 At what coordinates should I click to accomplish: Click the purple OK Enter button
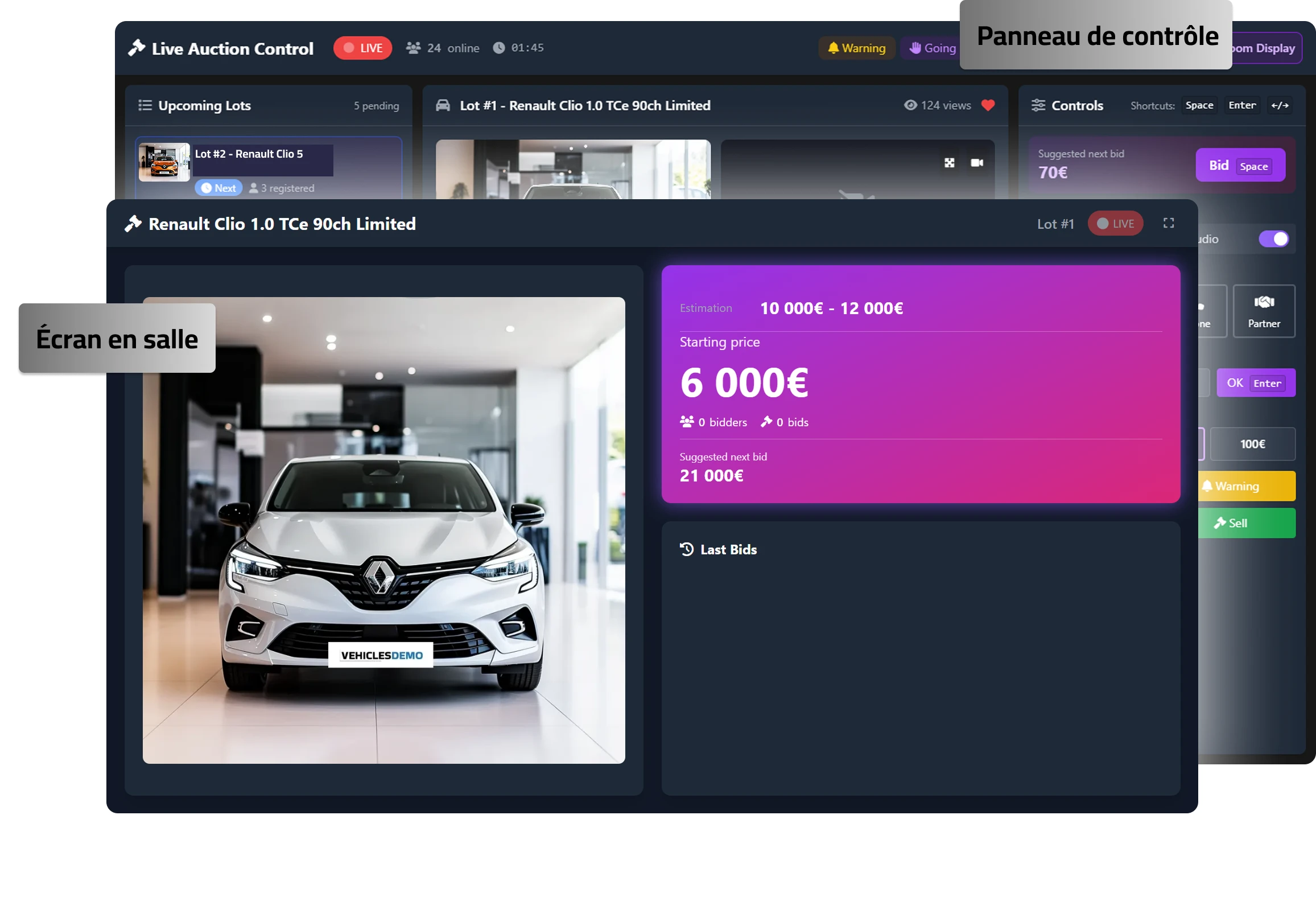pos(1256,382)
